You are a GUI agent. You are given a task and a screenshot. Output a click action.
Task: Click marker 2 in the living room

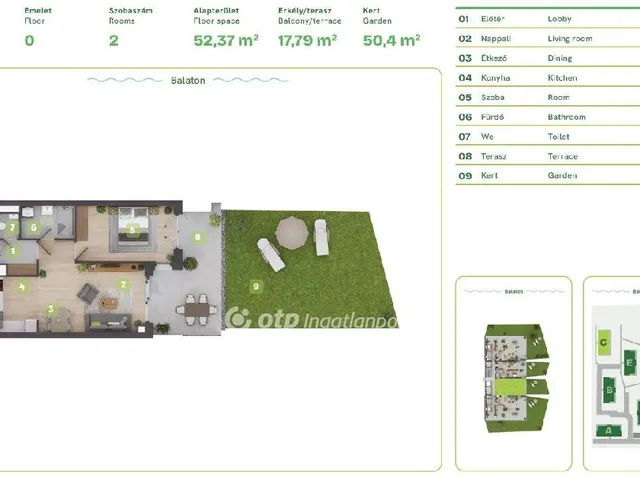coord(123,284)
